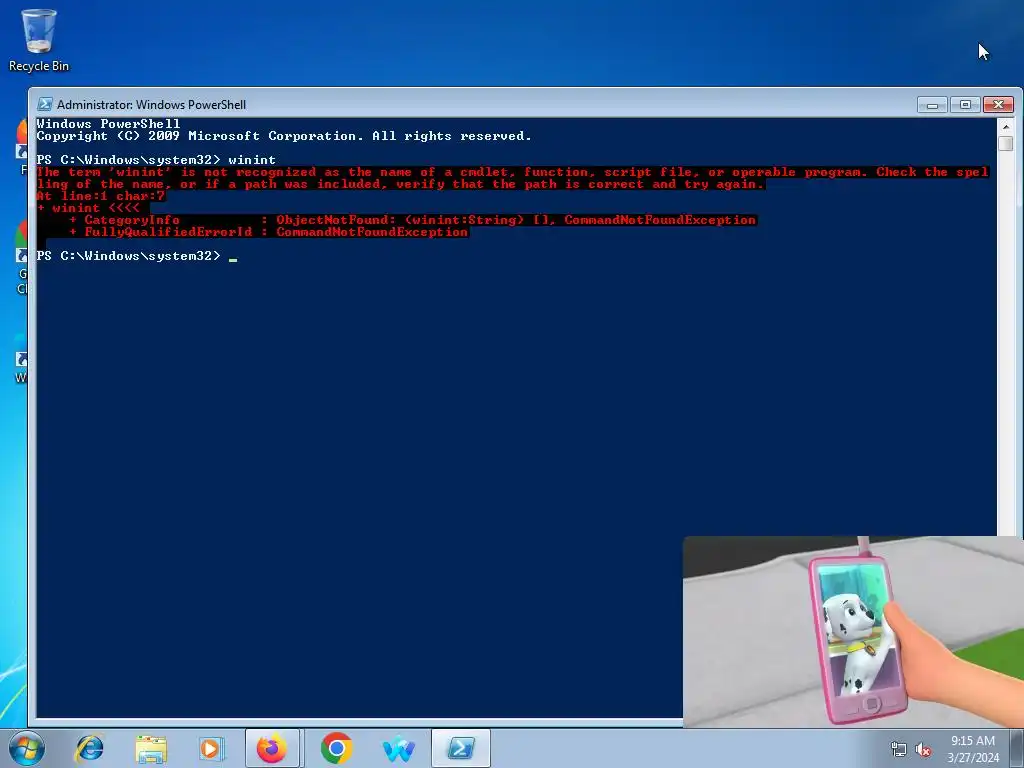
Task: Click the scrollbar up arrow in PowerShell
Action: (1006, 126)
